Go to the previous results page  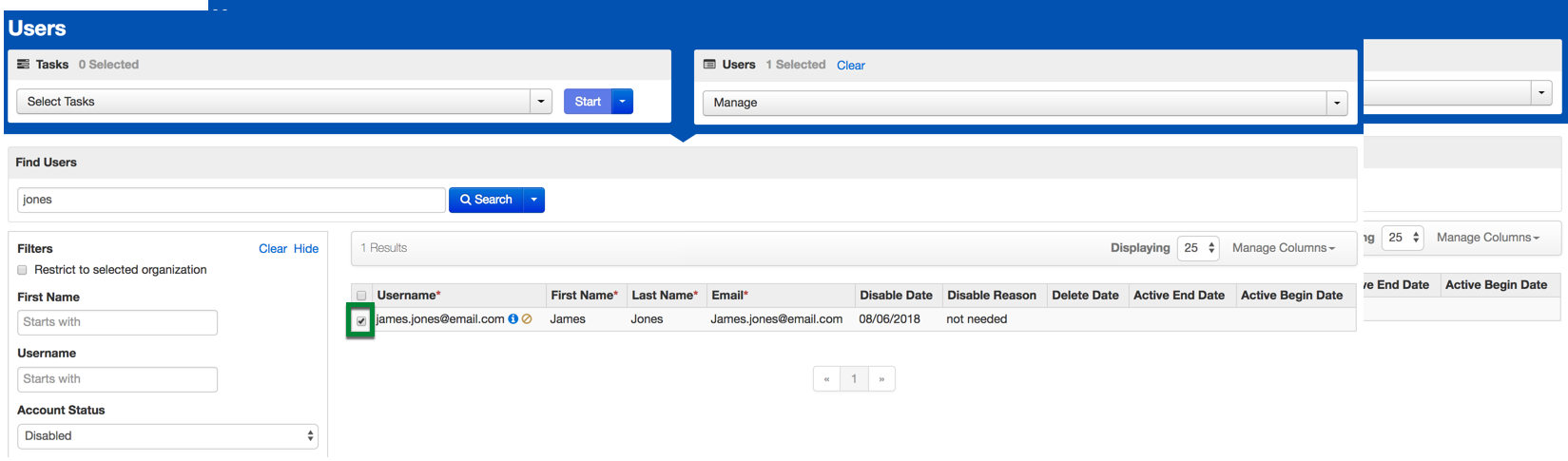pos(827,379)
